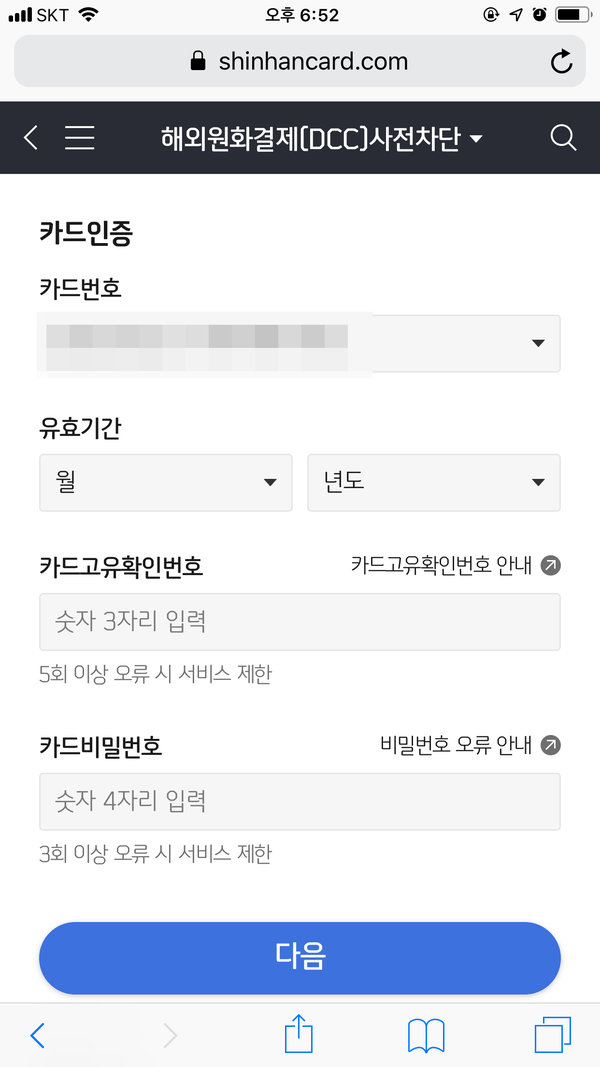
Task: Tap the search magnifier icon
Action: click(x=563, y=138)
